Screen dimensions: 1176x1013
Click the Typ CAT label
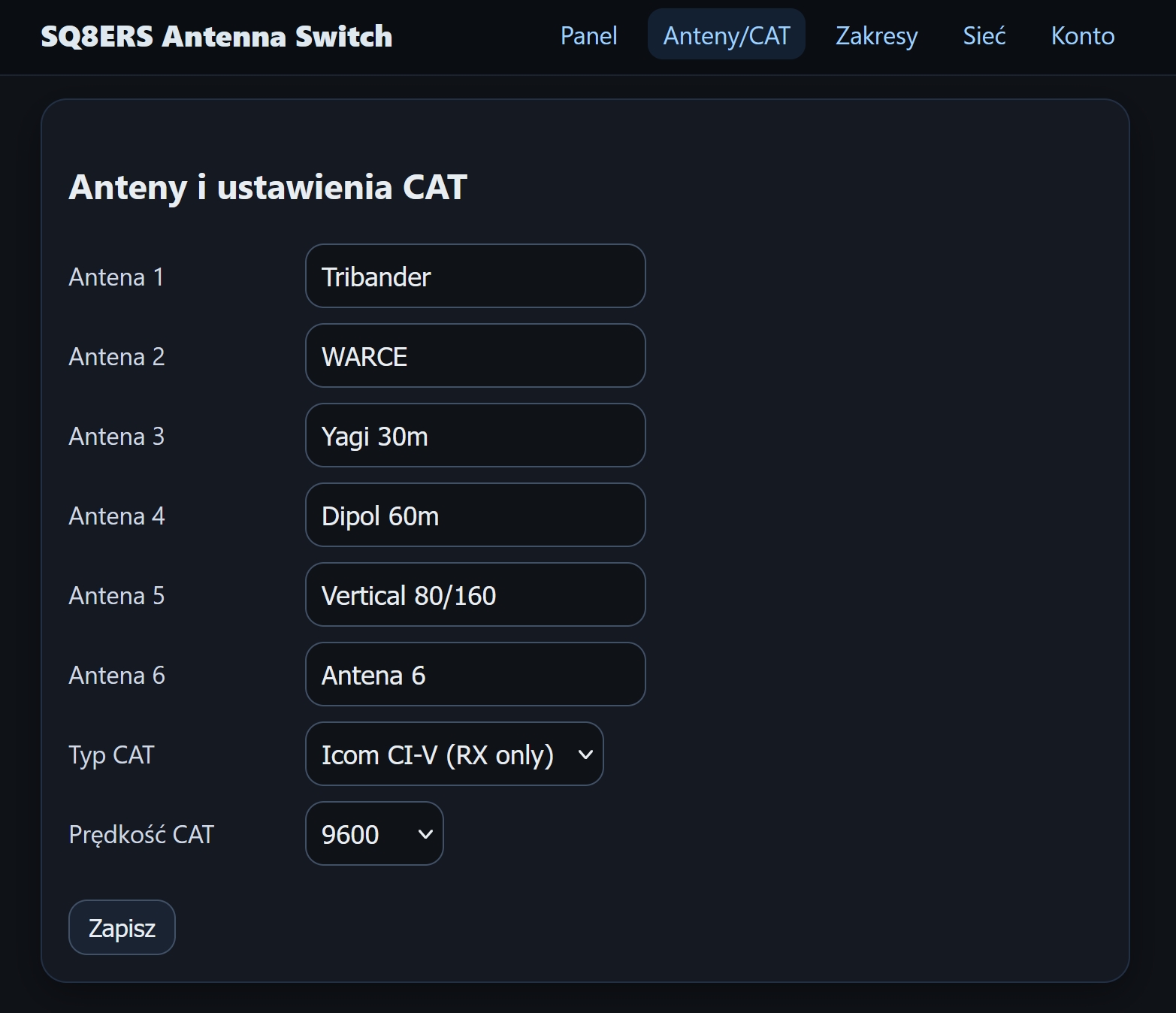click(x=111, y=754)
